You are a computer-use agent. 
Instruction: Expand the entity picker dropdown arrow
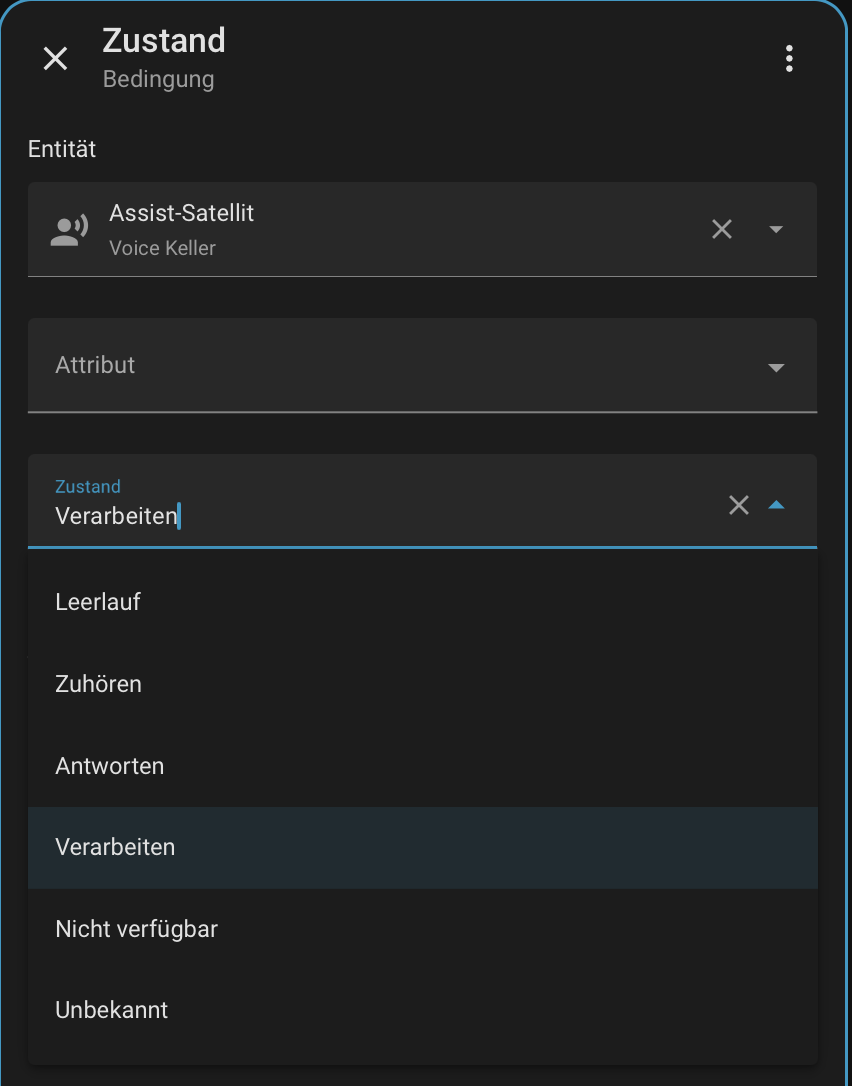click(x=776, y=229)
